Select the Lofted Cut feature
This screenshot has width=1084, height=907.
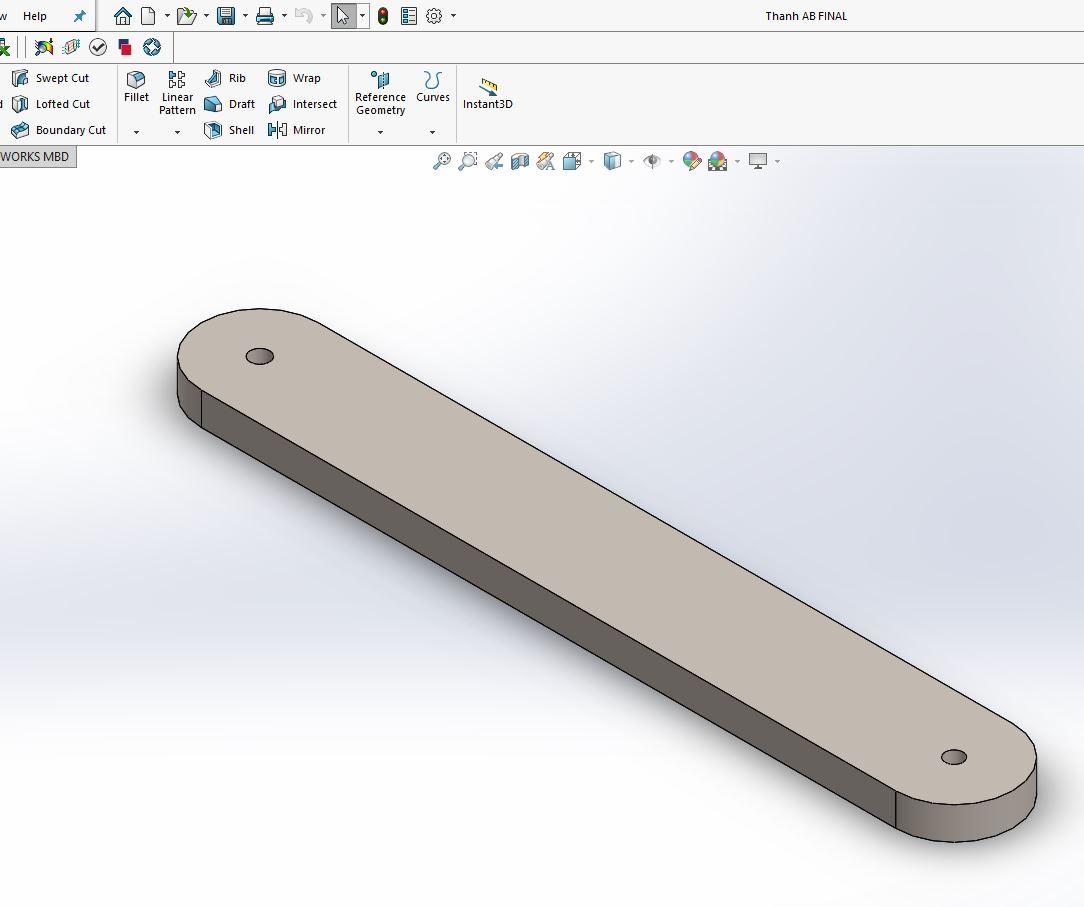[50, 104]
